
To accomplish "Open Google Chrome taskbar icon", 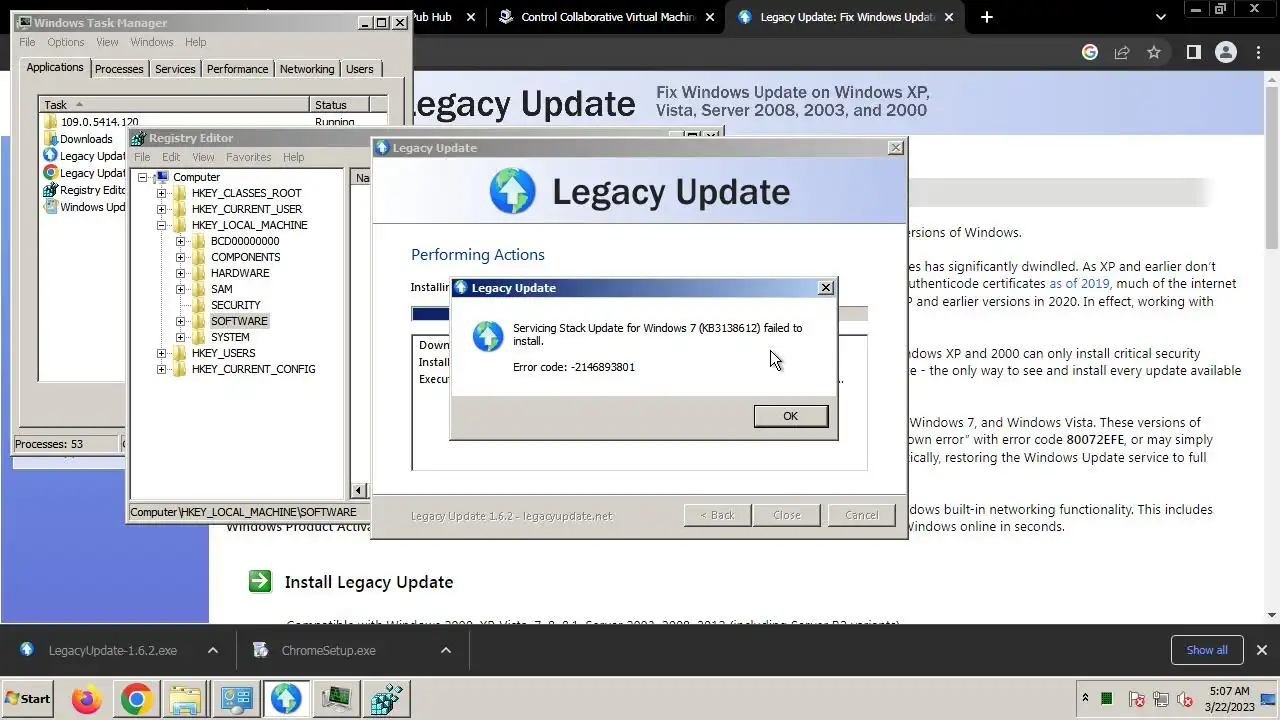I will tap(136, 699).
